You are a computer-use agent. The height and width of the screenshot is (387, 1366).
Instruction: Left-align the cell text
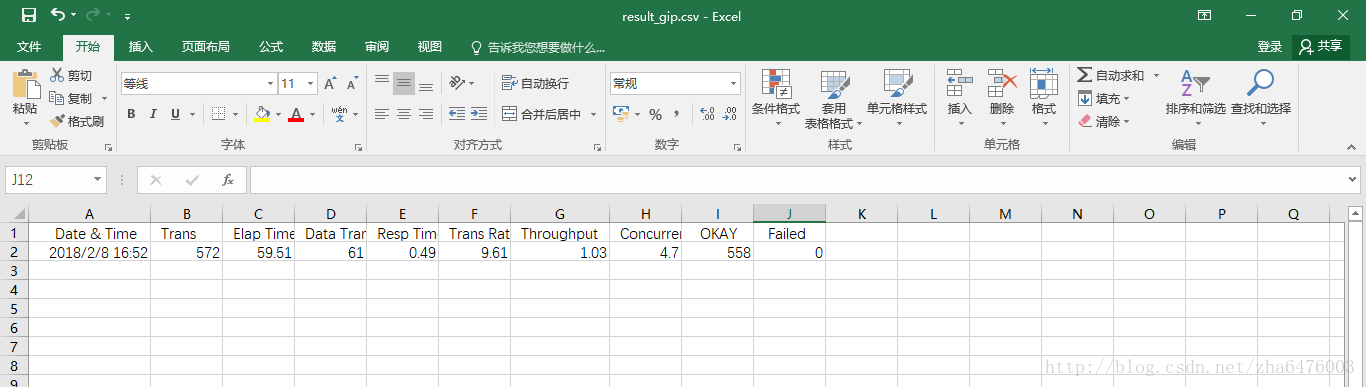pyautogui.click(x=382, y=114)
